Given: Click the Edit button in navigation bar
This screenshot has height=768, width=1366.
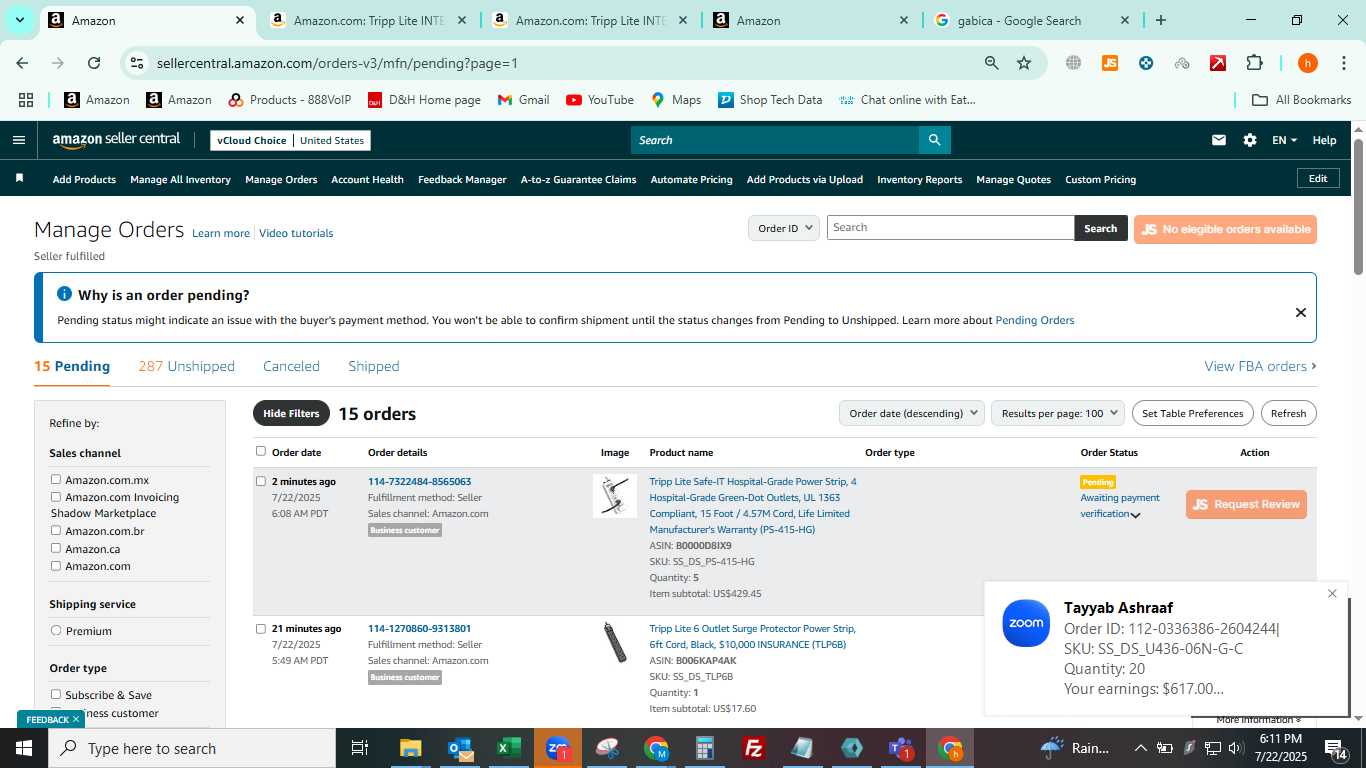Looking at the screenshot, I should [x=1318, y=178].
